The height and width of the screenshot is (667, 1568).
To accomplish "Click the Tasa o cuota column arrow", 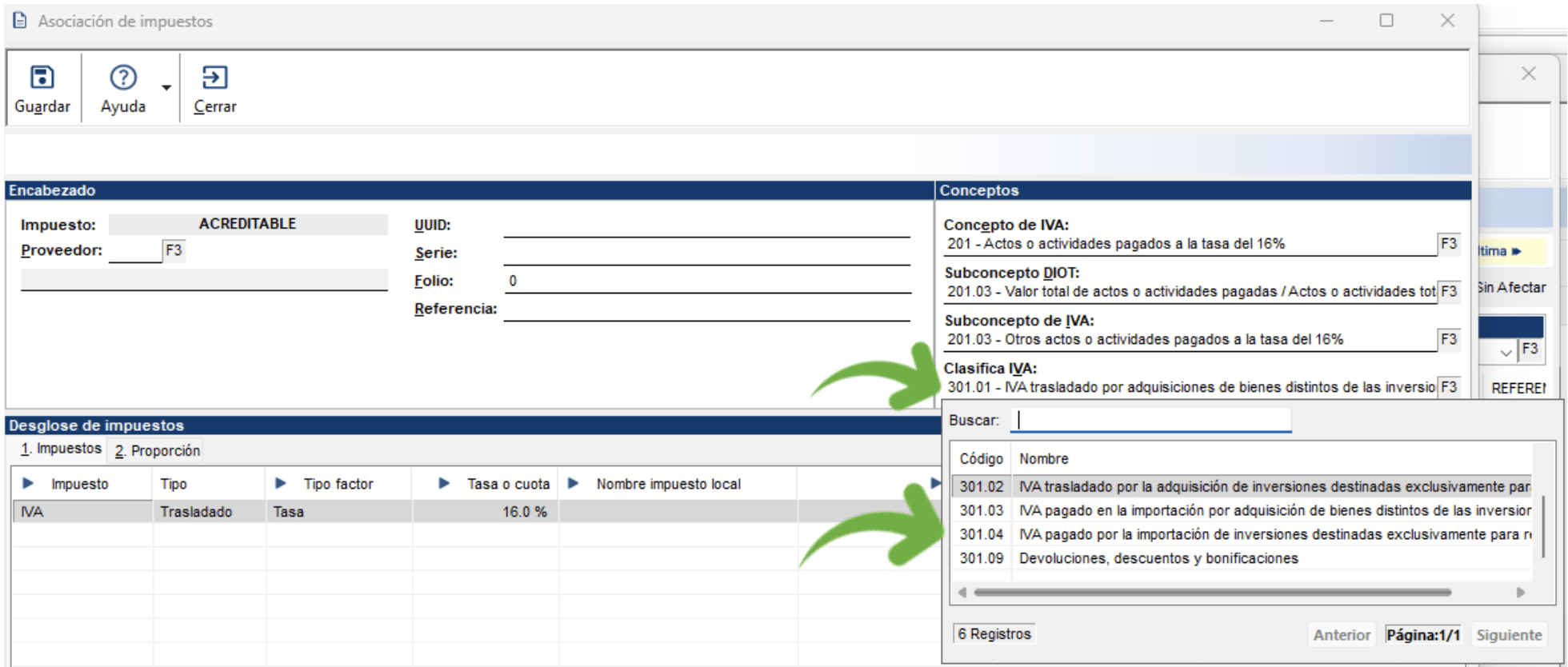I will click(444, 484).
